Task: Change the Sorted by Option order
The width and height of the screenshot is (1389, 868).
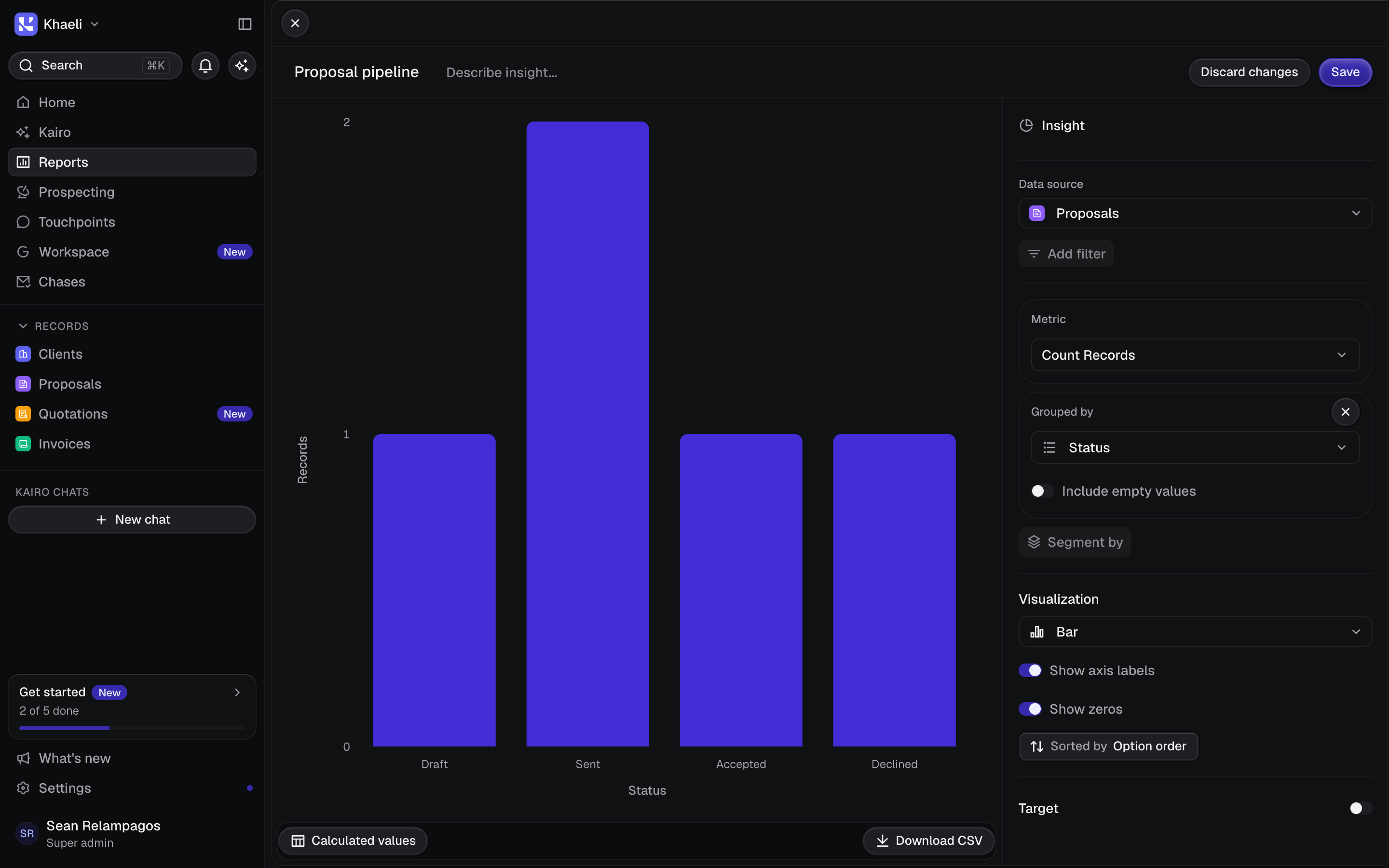Action: tap(1108, 746)
